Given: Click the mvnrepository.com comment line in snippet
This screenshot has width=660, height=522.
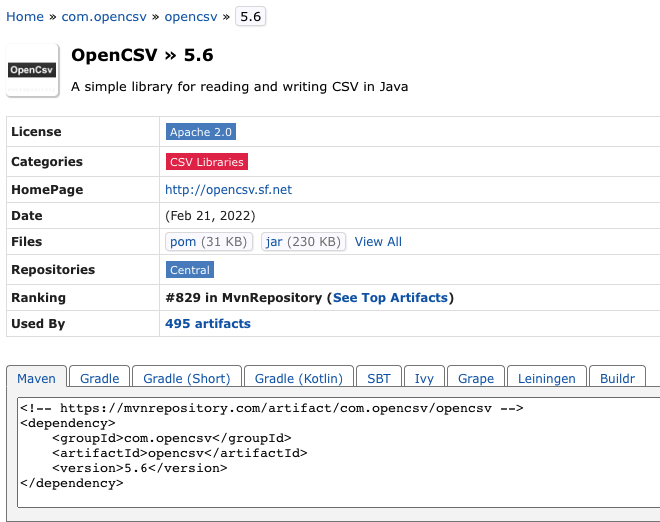Looking at the screenshot, I should (272, 408).
